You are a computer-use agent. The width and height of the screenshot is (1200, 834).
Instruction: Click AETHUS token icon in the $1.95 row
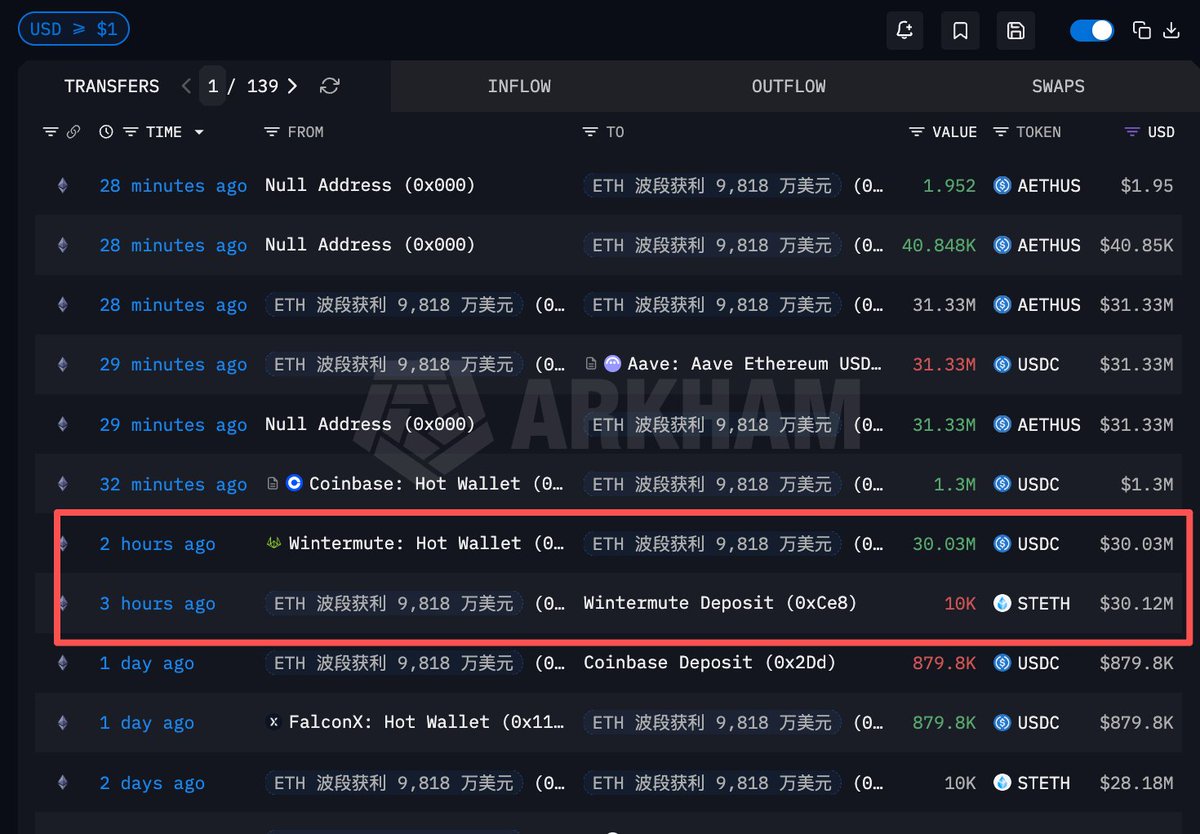pos(1002,186)
